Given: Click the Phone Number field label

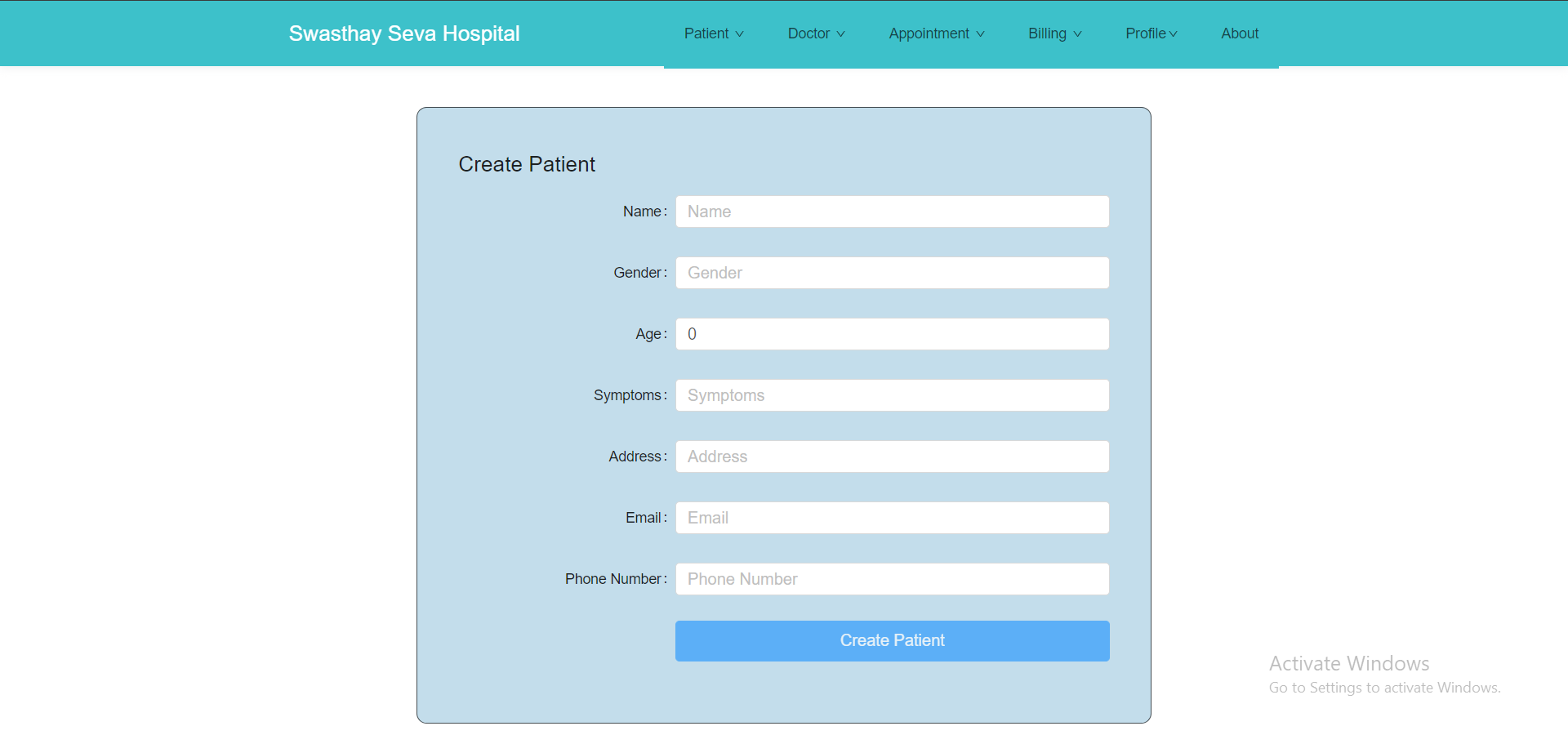Looking at the screenshot, I should click(613, 579).
